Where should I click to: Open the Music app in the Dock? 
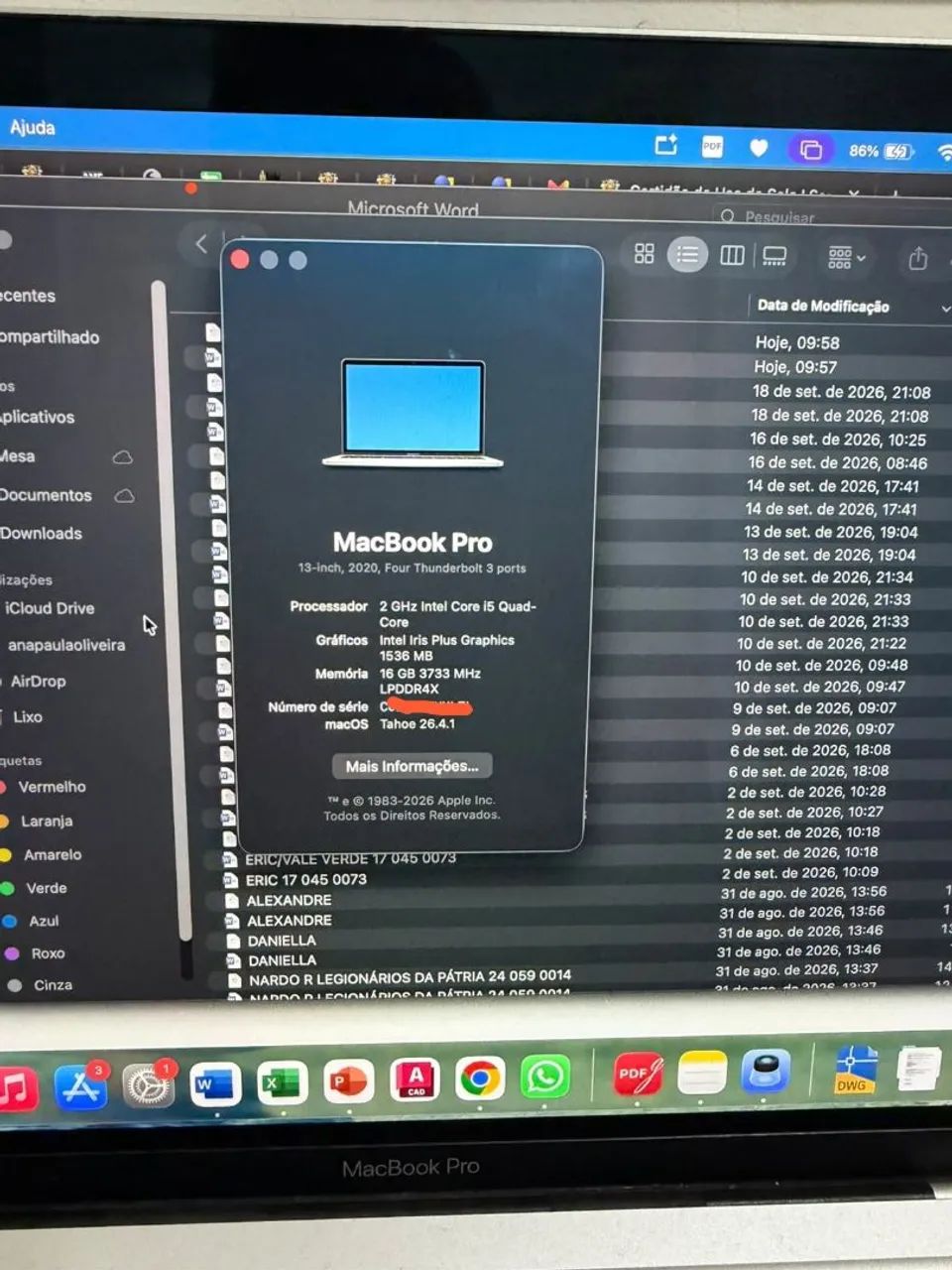[15, 1089]
